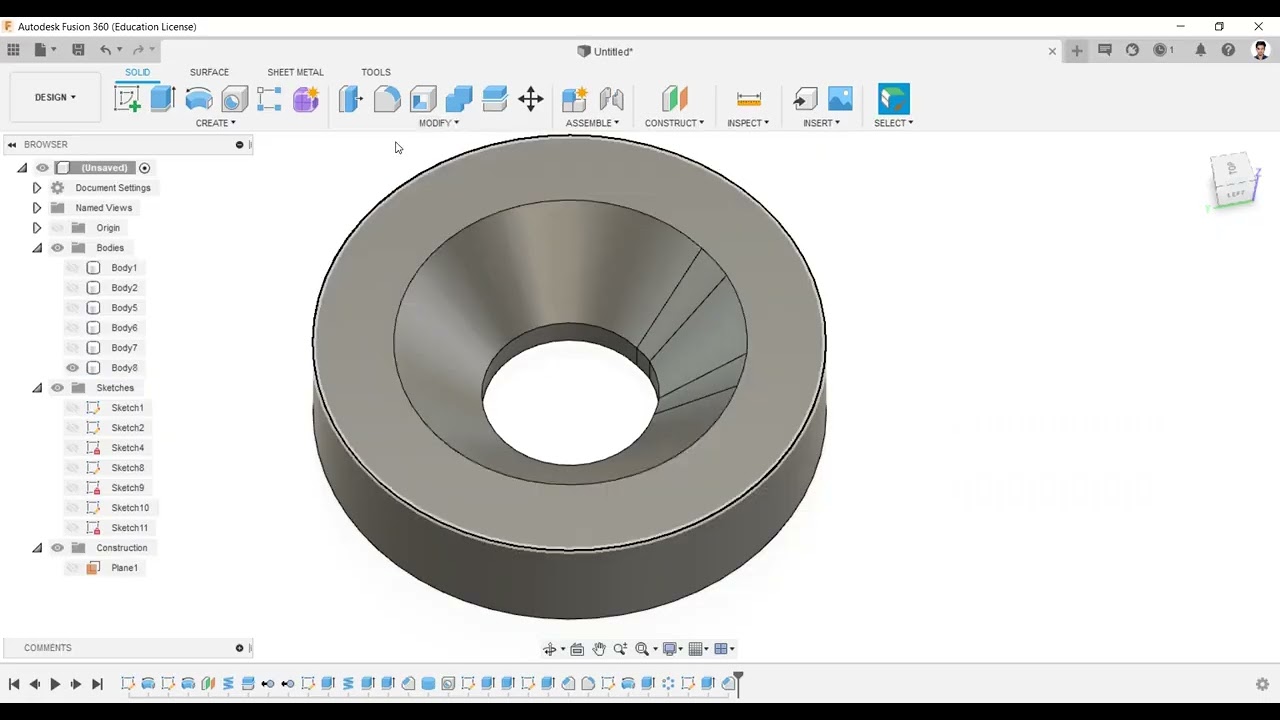The height and width of the screenshot is (720, 1280).
Task: Switch to the SURFACE tab
Action: 209,72
